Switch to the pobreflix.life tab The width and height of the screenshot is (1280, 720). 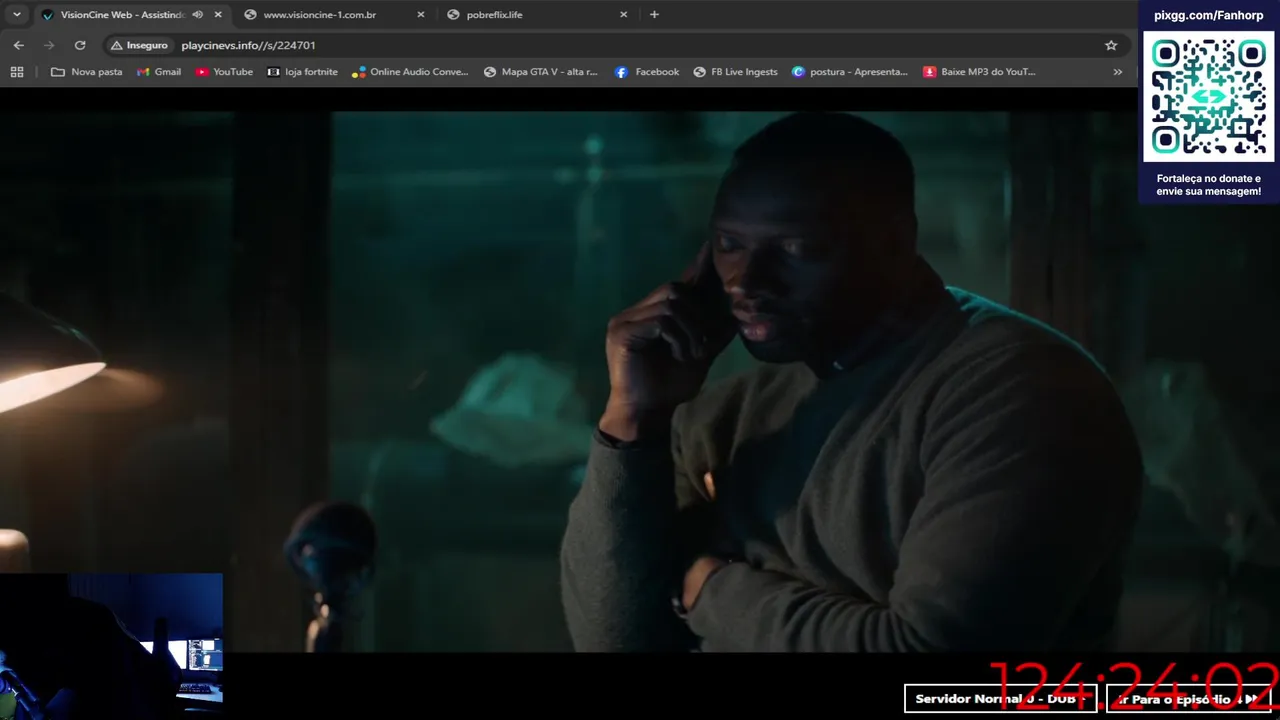coord(495,15)
